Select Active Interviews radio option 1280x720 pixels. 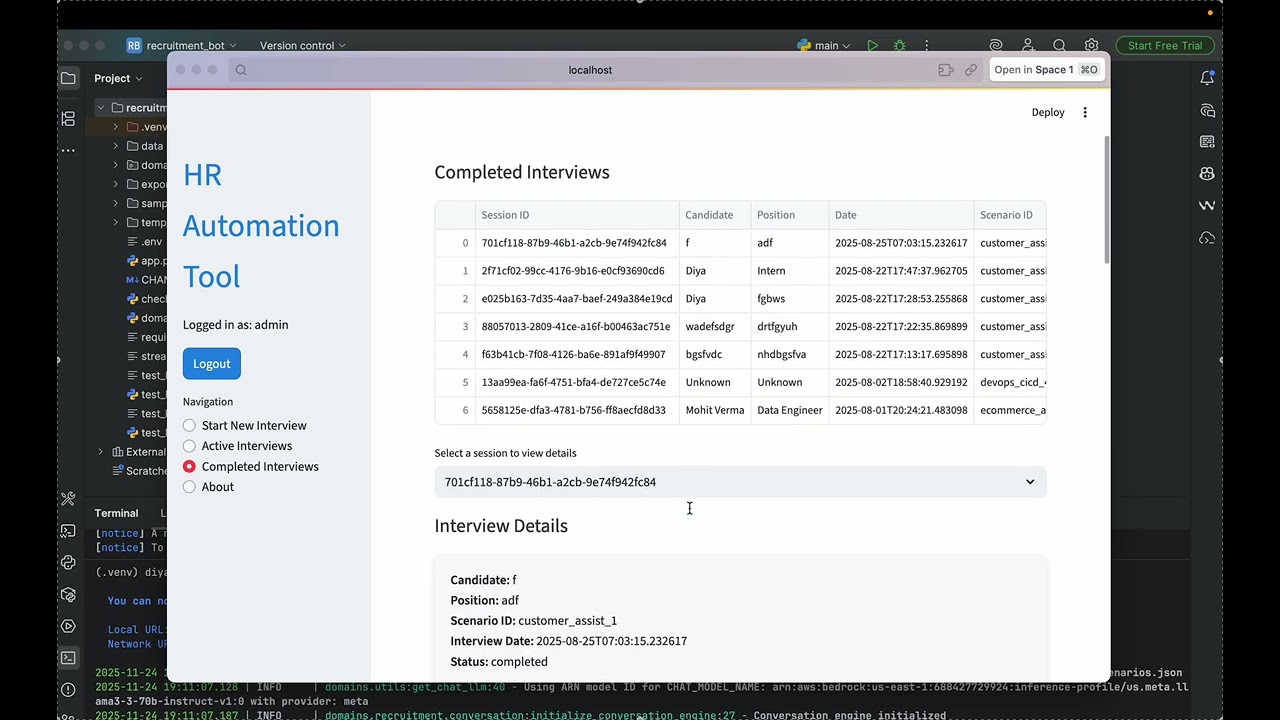(x=237, y=446)
